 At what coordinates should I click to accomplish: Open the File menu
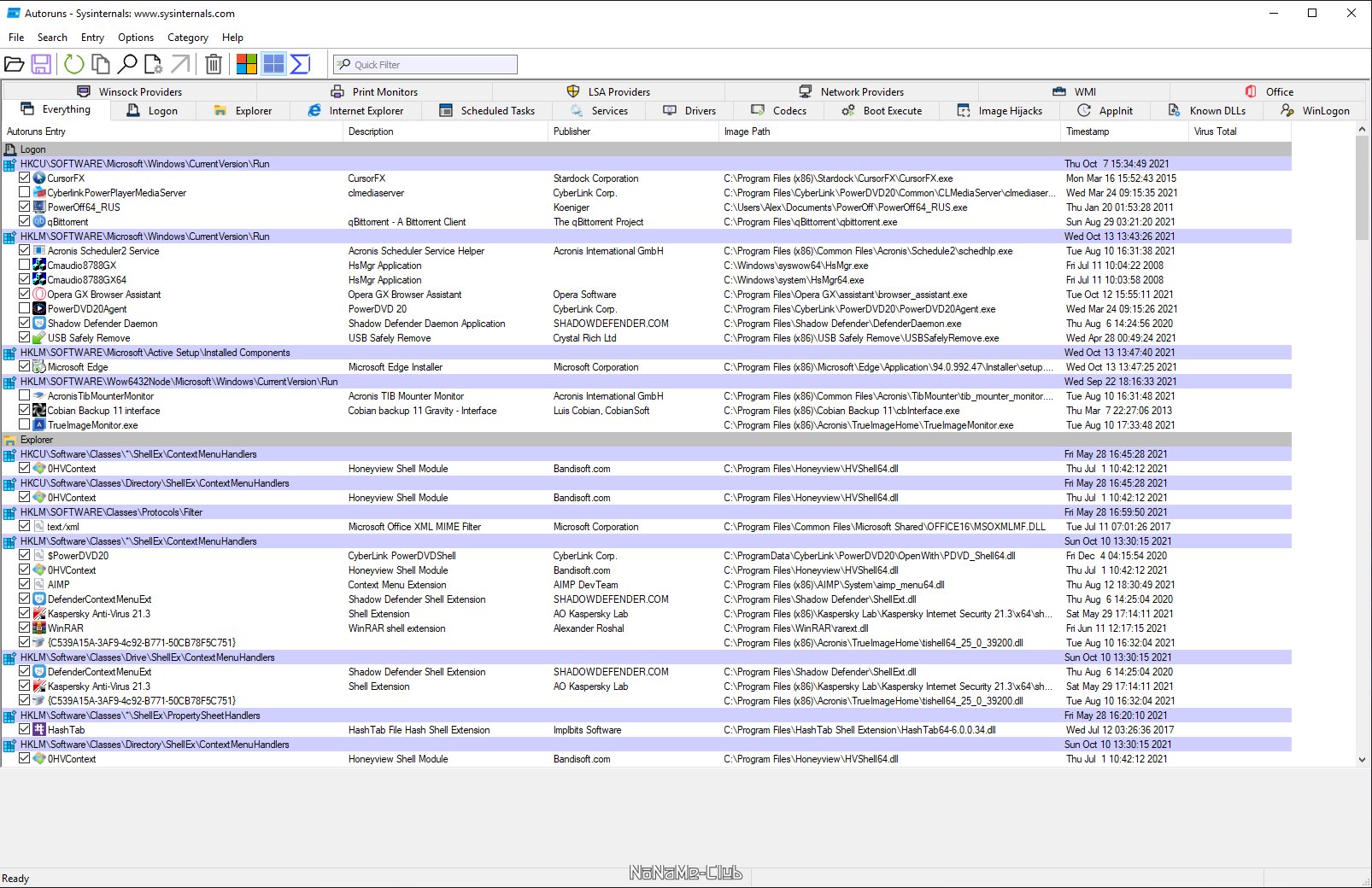pyautogui.click(x=16, y=38)
